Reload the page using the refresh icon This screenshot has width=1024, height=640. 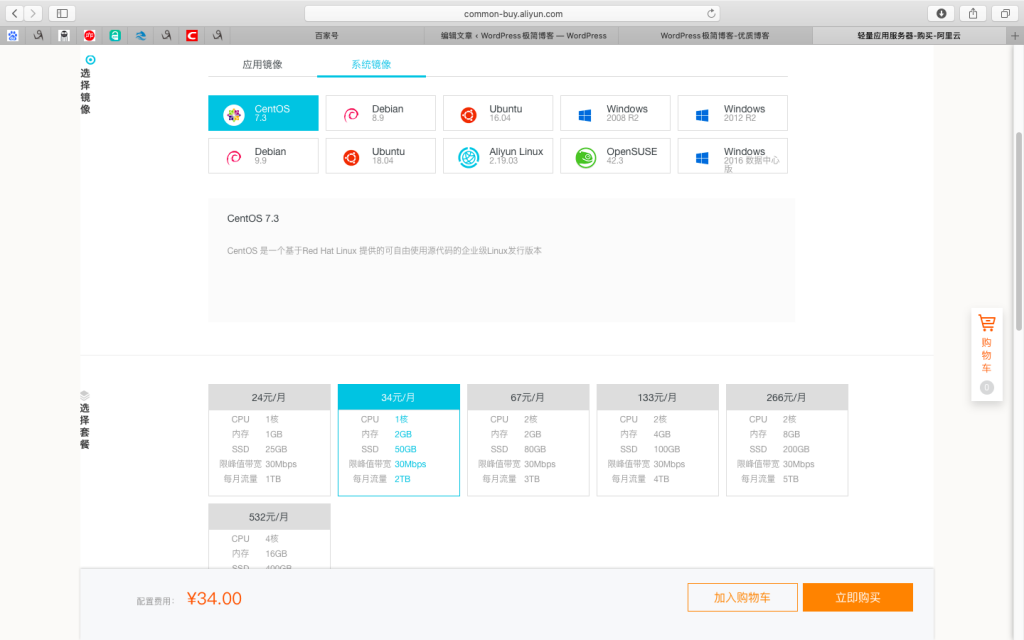point(711,13)
